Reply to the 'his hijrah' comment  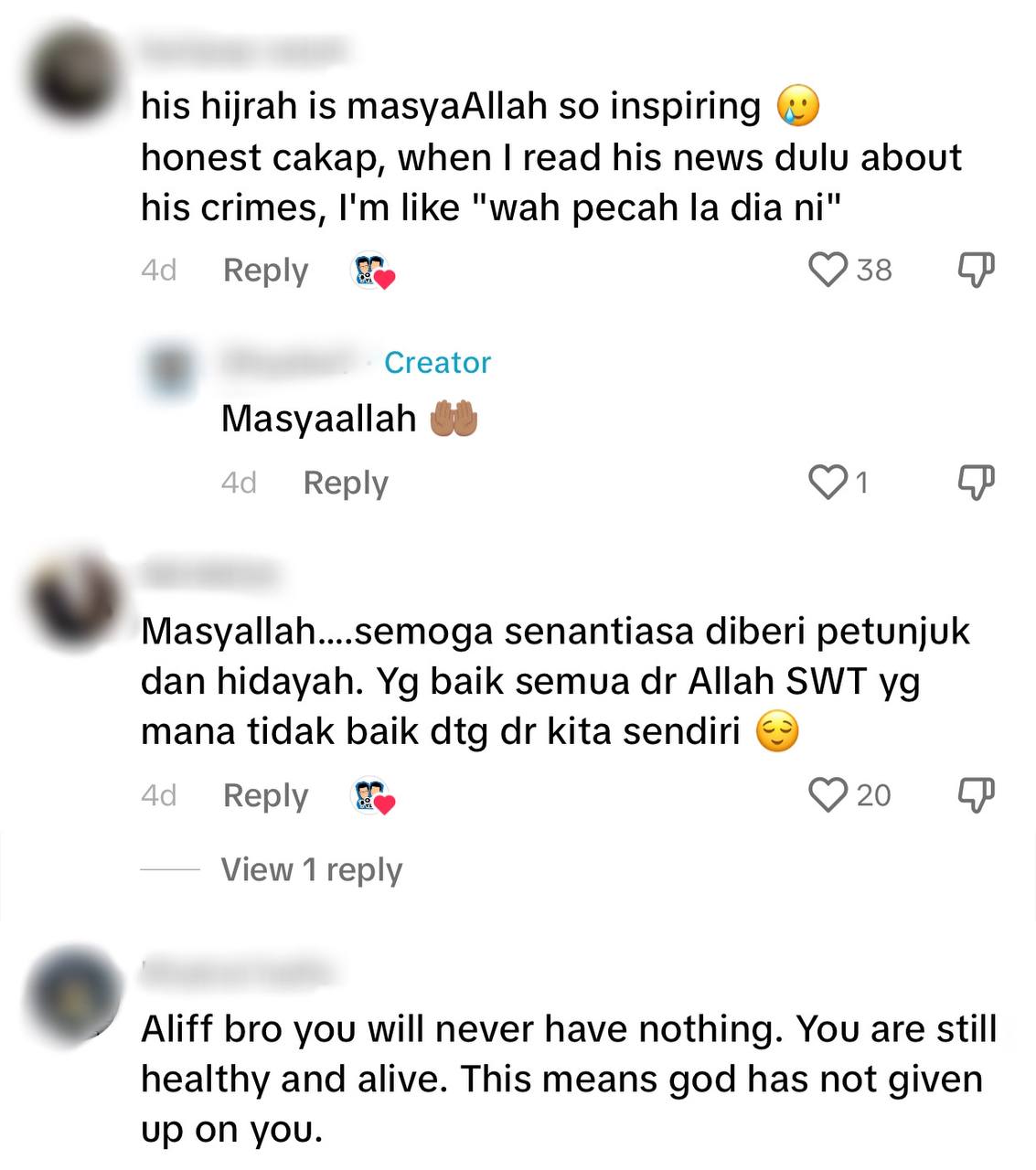265,271
